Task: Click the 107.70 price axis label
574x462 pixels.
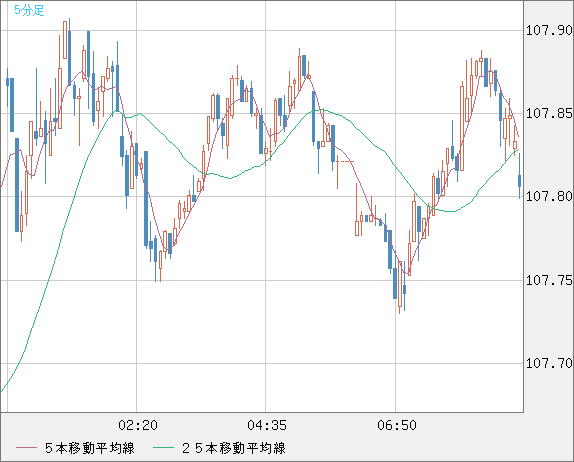Action: click(x=549, y=363)
